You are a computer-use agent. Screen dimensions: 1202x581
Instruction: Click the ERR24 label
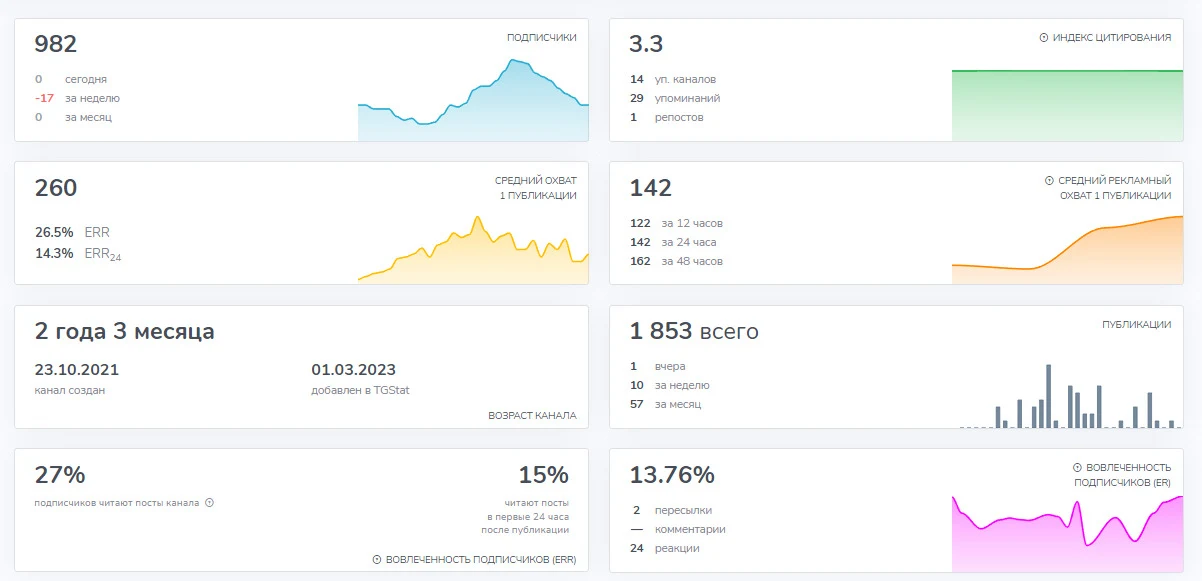click(103, 254)
